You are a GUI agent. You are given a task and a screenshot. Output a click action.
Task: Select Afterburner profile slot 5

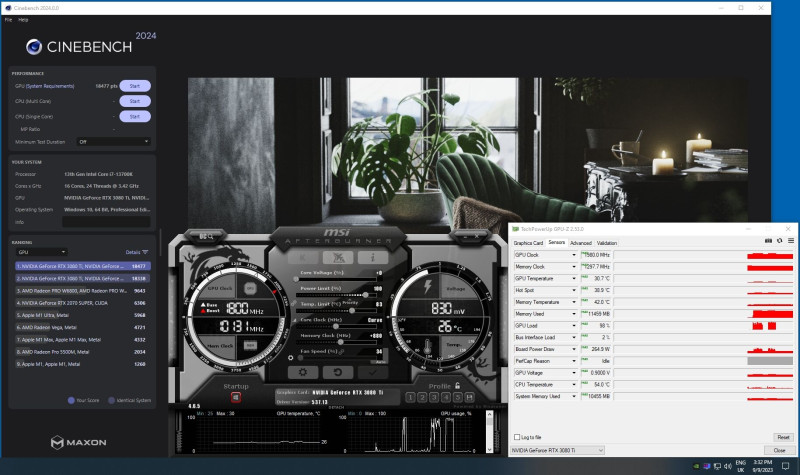(458, 397)
